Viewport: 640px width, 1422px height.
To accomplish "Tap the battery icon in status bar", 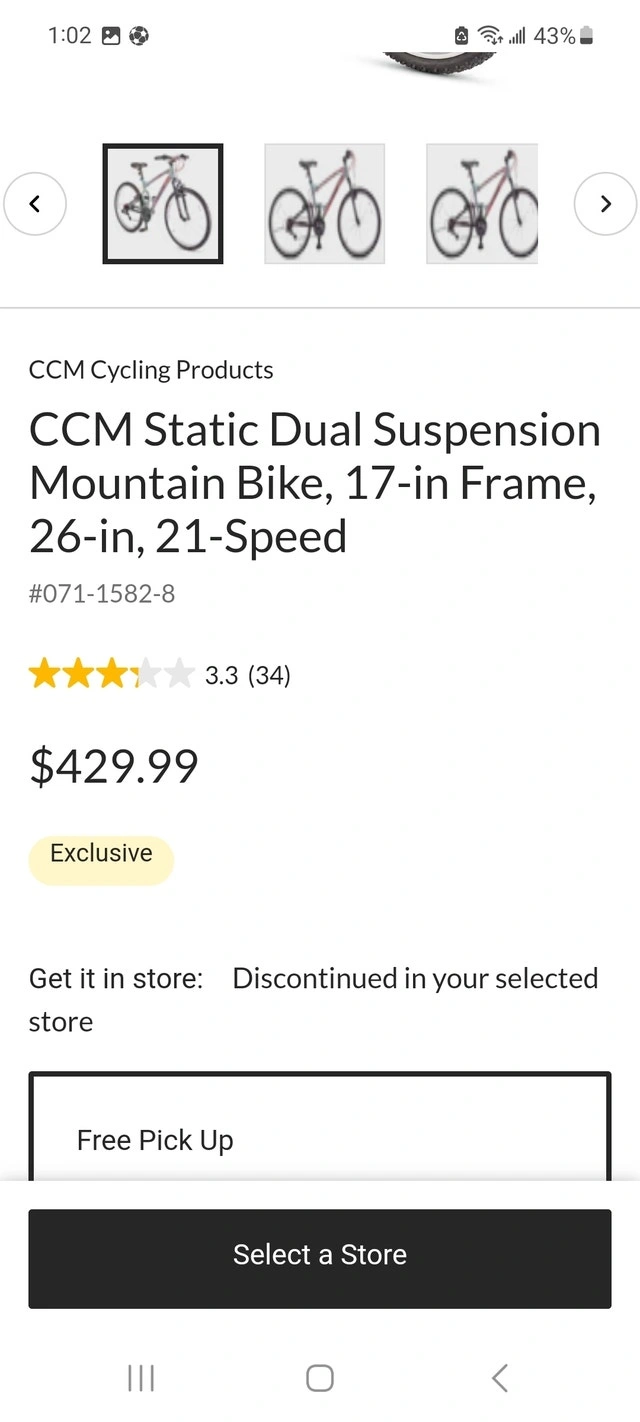I will (587, 36).
